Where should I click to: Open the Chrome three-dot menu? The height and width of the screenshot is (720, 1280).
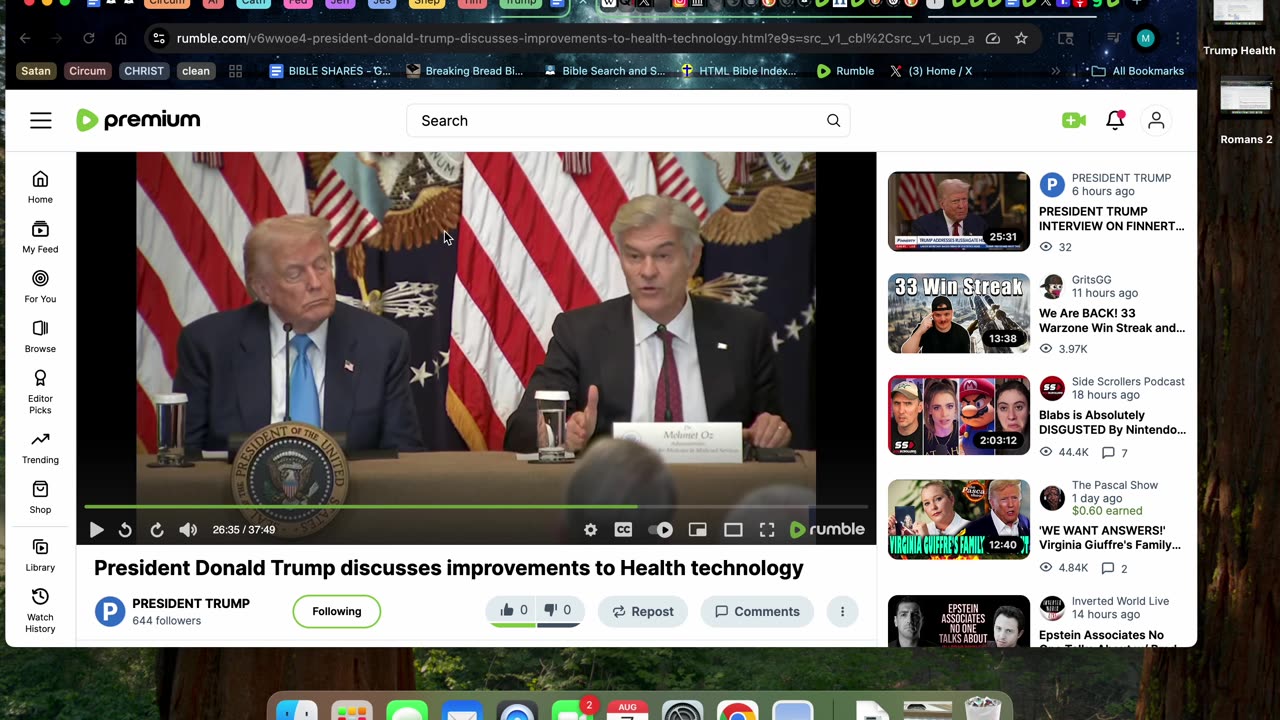tap(1178, 39)
